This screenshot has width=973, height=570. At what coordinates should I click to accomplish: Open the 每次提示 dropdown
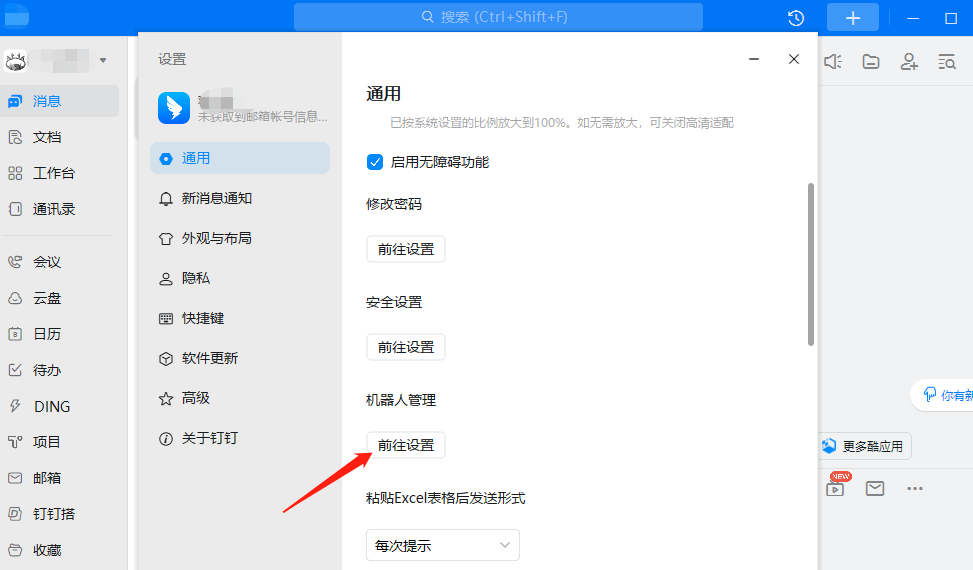point(442,546)
